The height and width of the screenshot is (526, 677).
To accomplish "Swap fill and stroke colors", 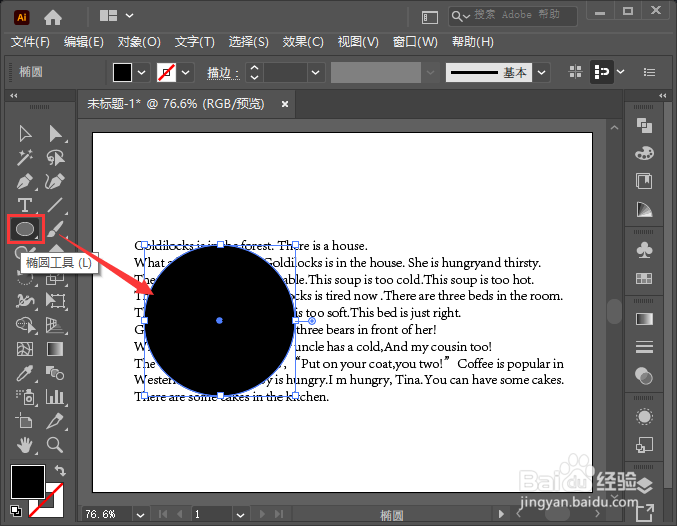I will tap(60, 470).
